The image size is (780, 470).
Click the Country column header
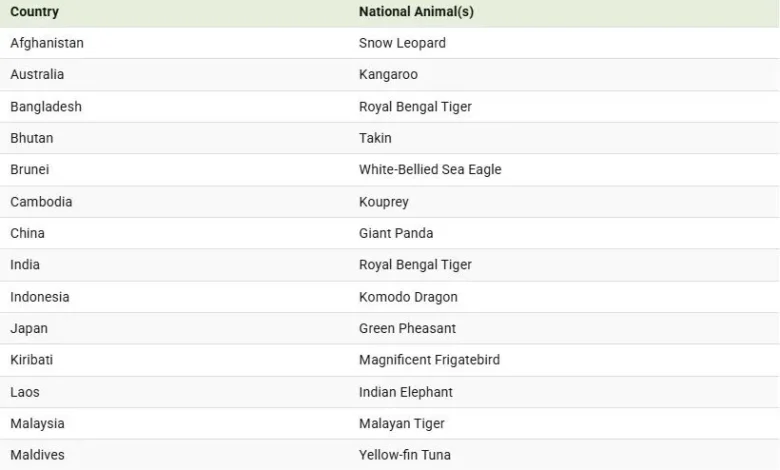[34, 11]
